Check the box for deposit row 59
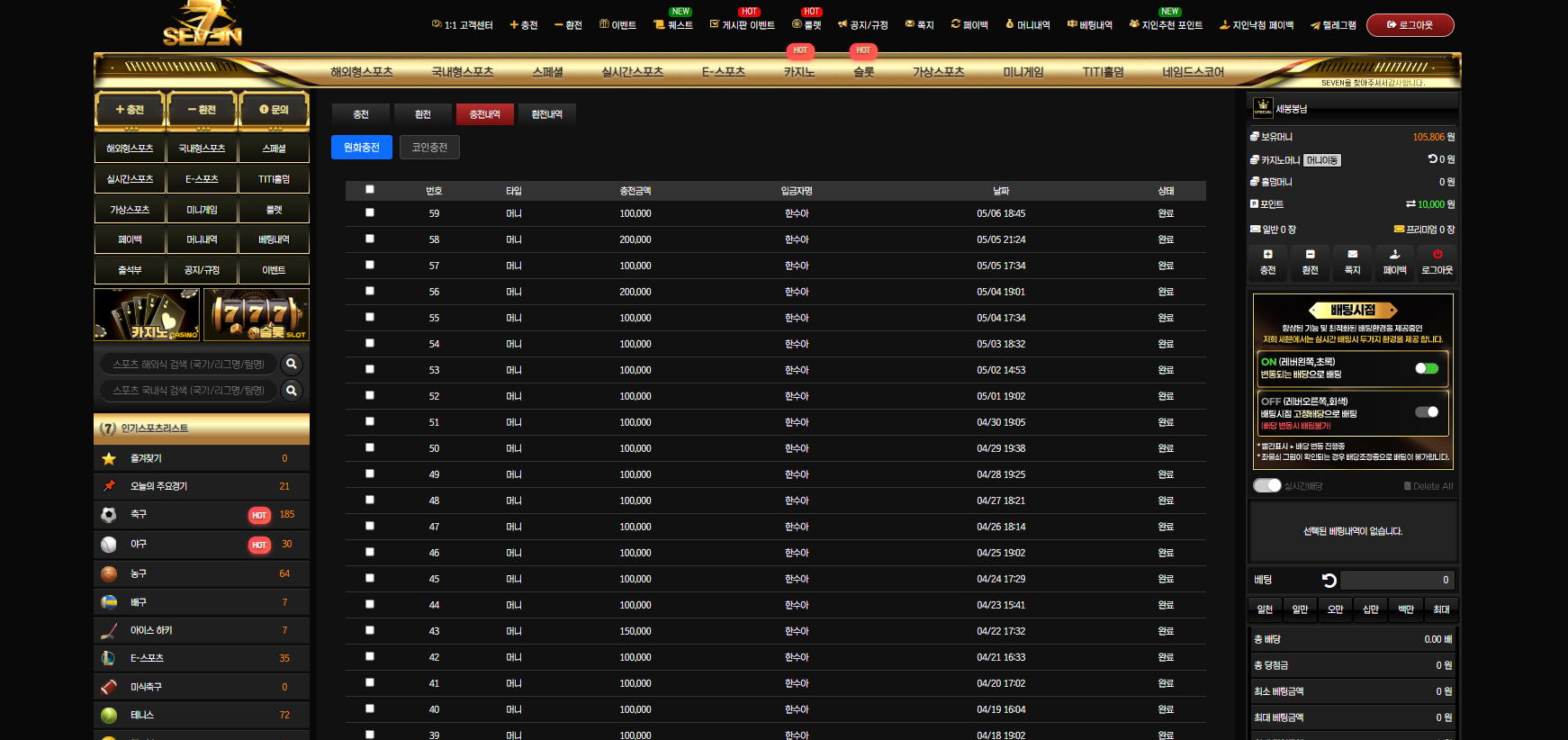The image size is (1568, 740). coord(370,212)
